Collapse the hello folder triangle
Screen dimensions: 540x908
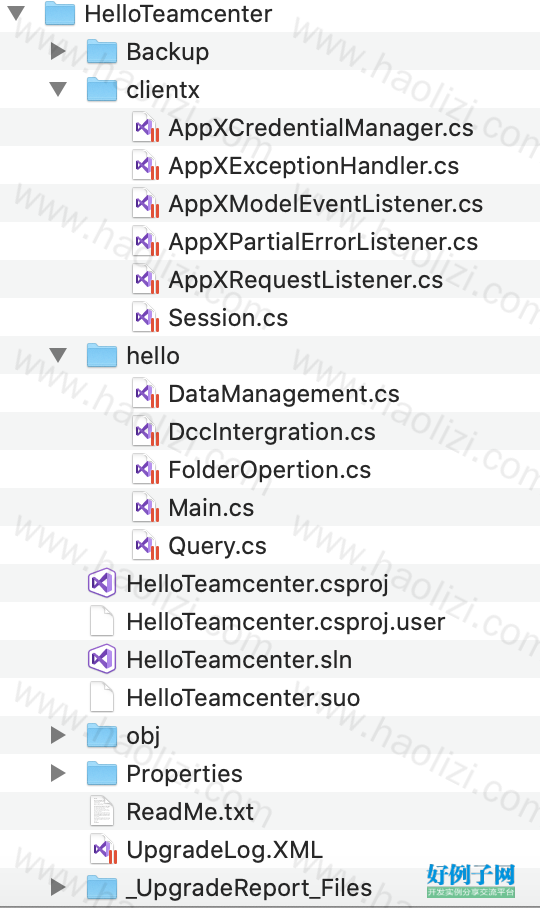click(x=58, y=355)
